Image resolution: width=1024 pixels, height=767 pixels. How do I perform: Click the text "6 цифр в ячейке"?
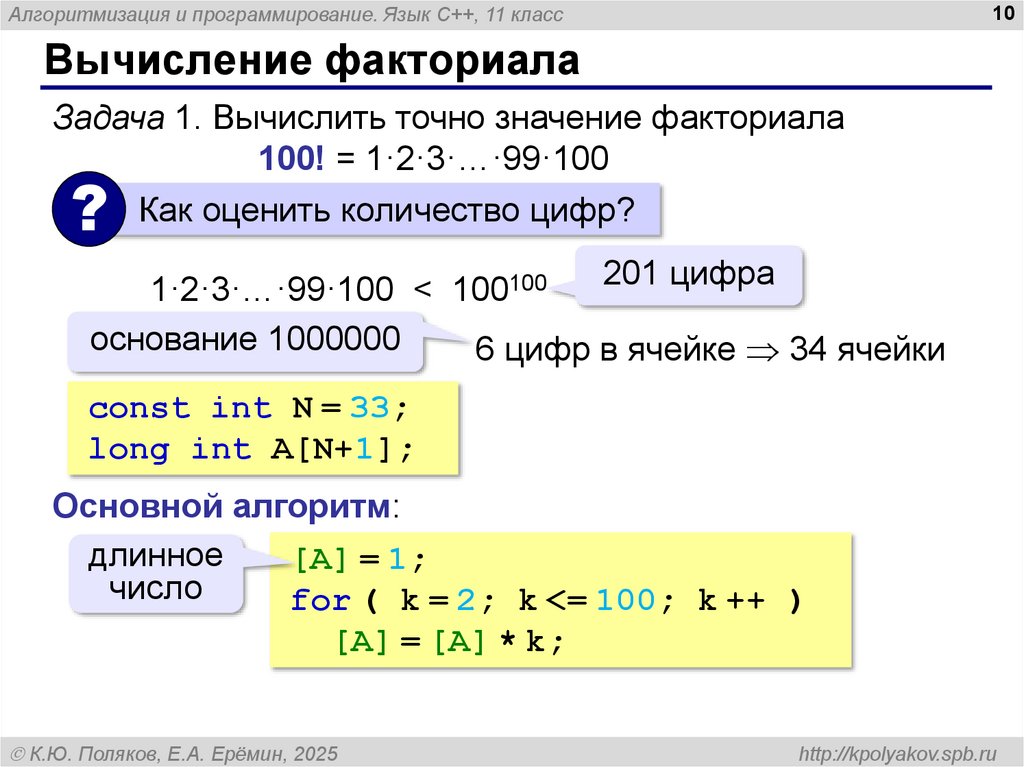click(x=605, y=349)
